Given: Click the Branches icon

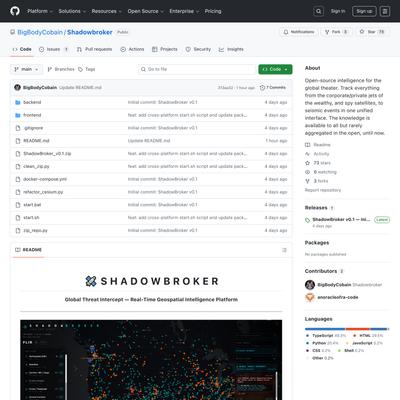Looking at the screenshot, I should click(x=50, y=69).
